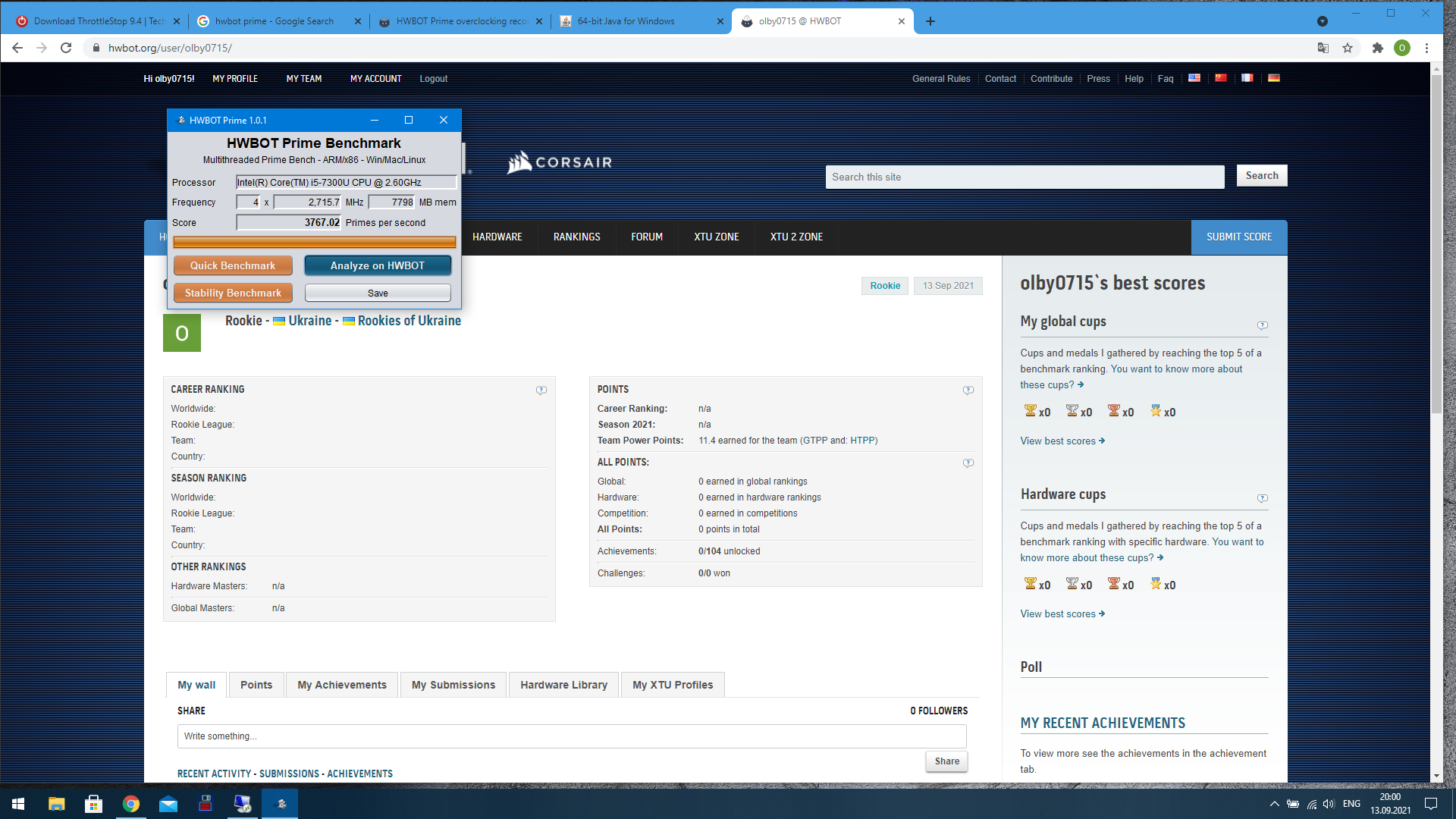Viewport: 1456px width, 819px height.
Task: Click the Career Ranking help bubble icon
Action: pyautogui.click(x=541, y=391)
